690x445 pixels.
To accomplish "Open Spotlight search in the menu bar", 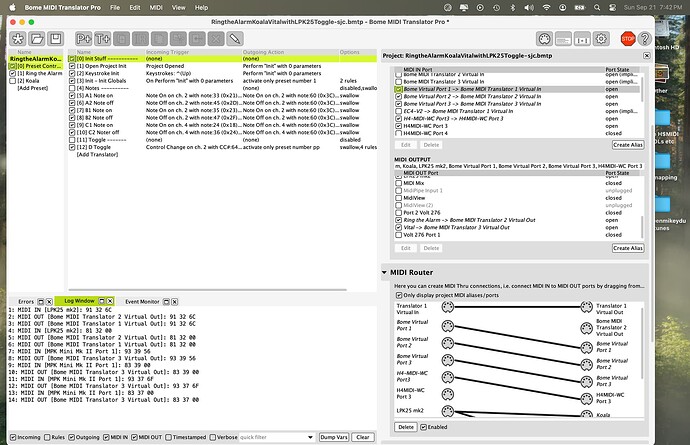I will pyautogui.click(x=597, y=7).
